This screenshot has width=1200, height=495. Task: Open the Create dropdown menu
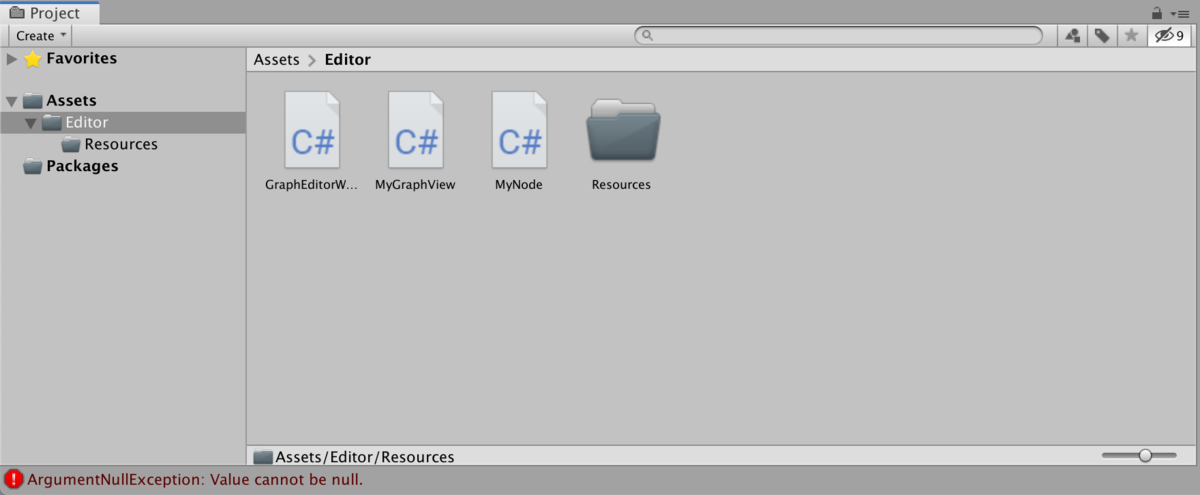click(41, 36)
